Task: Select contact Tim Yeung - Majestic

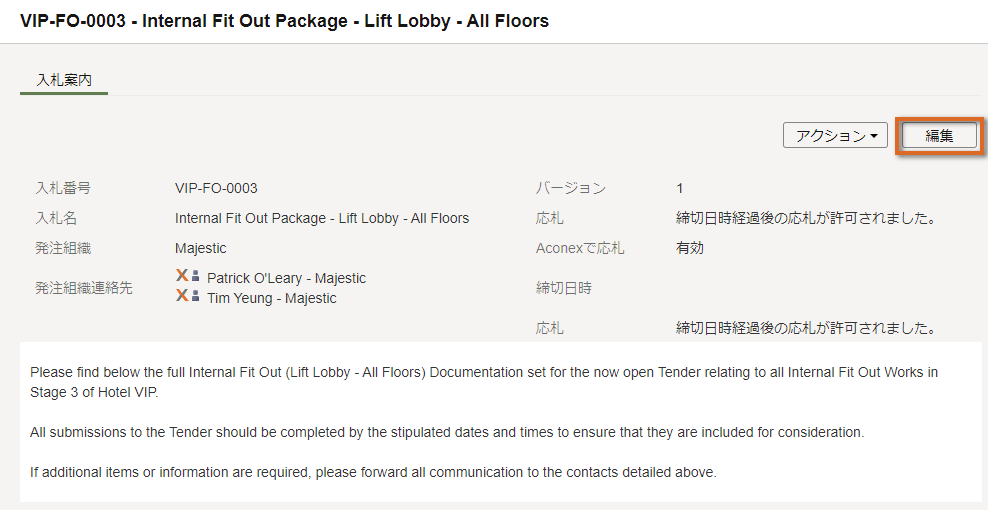Action: click(x=272, y=298)
